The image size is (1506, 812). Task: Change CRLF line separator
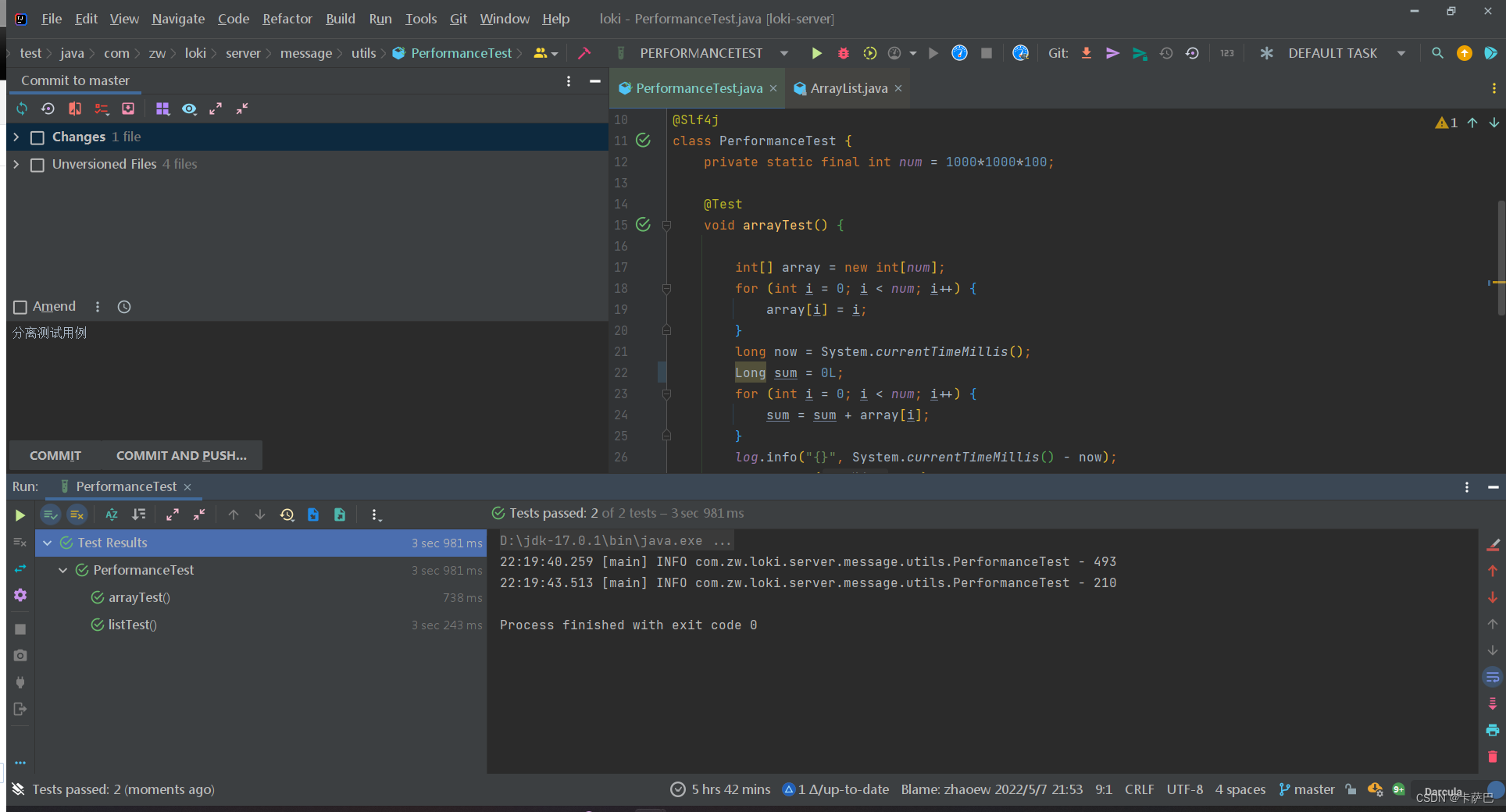[1139, 789]
